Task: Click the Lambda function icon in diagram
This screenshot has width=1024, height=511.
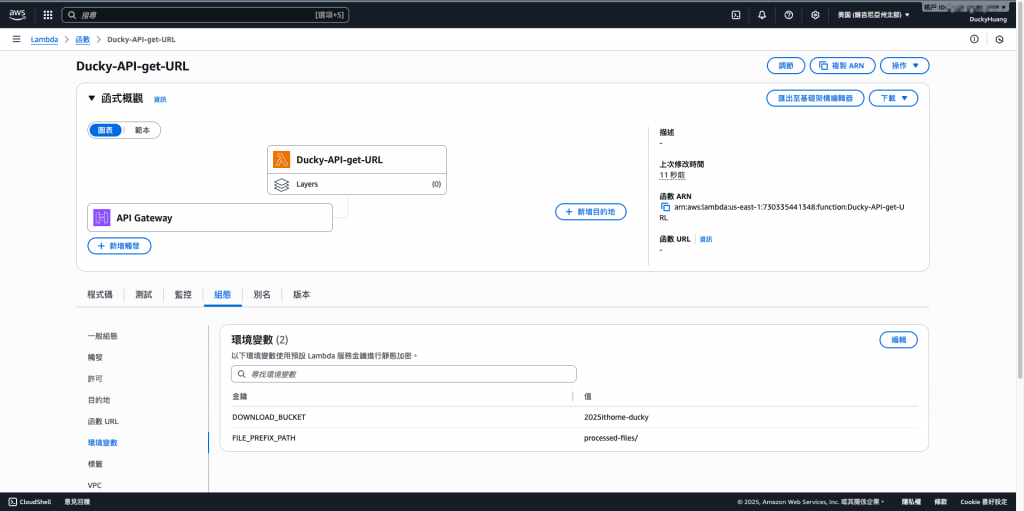Action: (x=281, y=159)
